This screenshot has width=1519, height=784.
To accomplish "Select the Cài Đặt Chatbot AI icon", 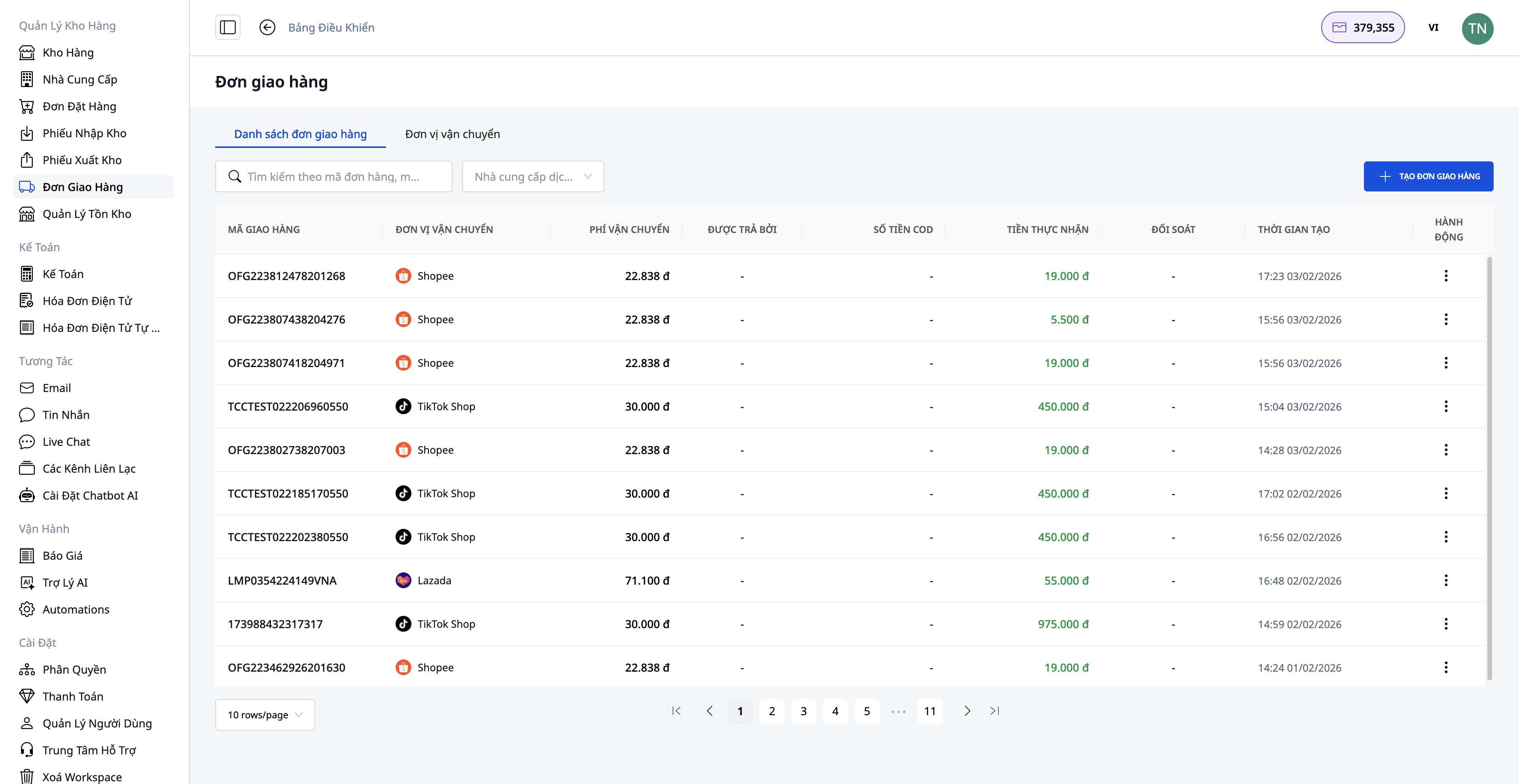I will click(x=27, y=495).
